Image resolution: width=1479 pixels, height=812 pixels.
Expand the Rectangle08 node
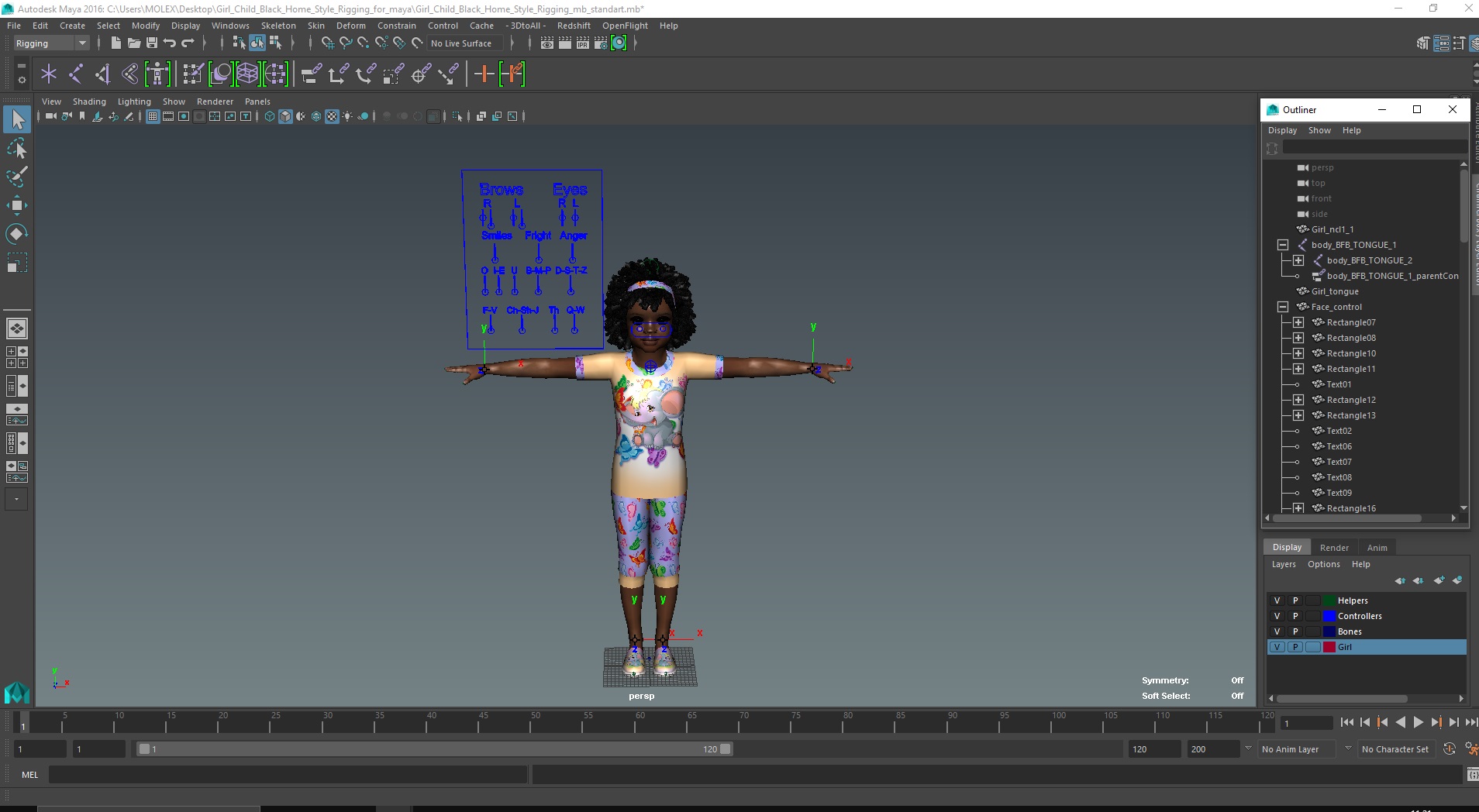[x=1298, y=338]
